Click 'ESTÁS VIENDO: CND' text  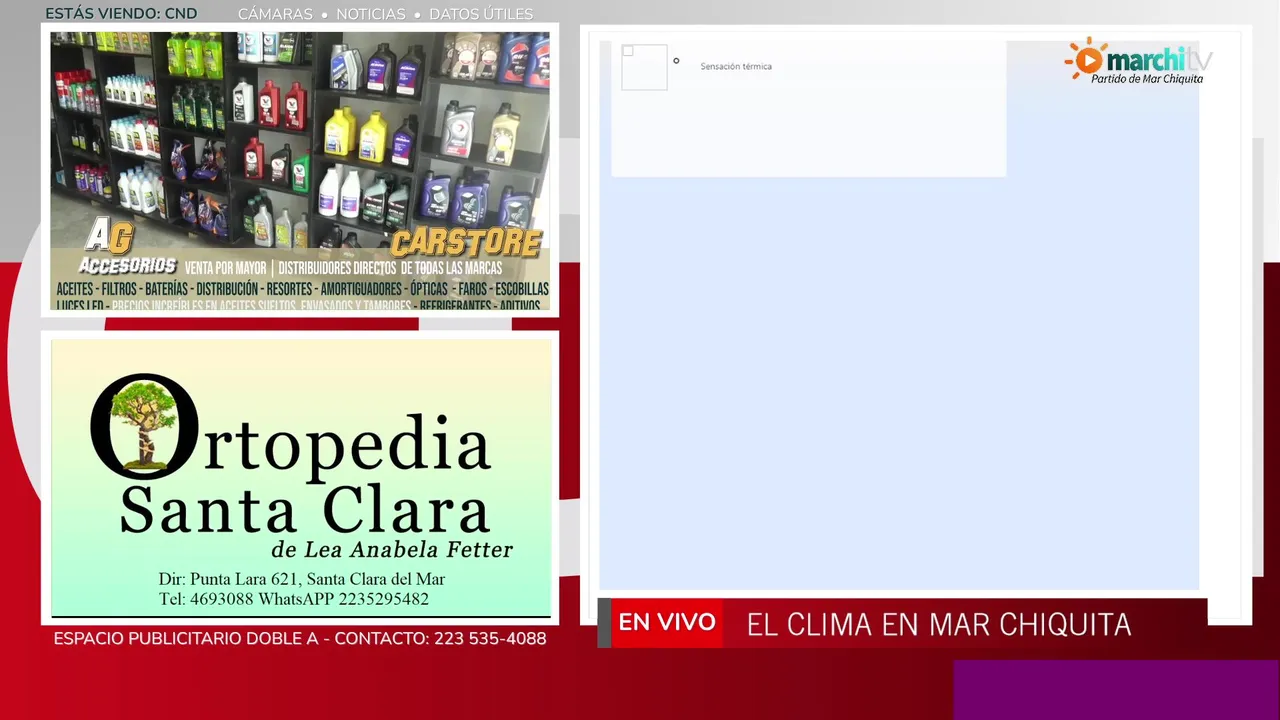(121, 14)
